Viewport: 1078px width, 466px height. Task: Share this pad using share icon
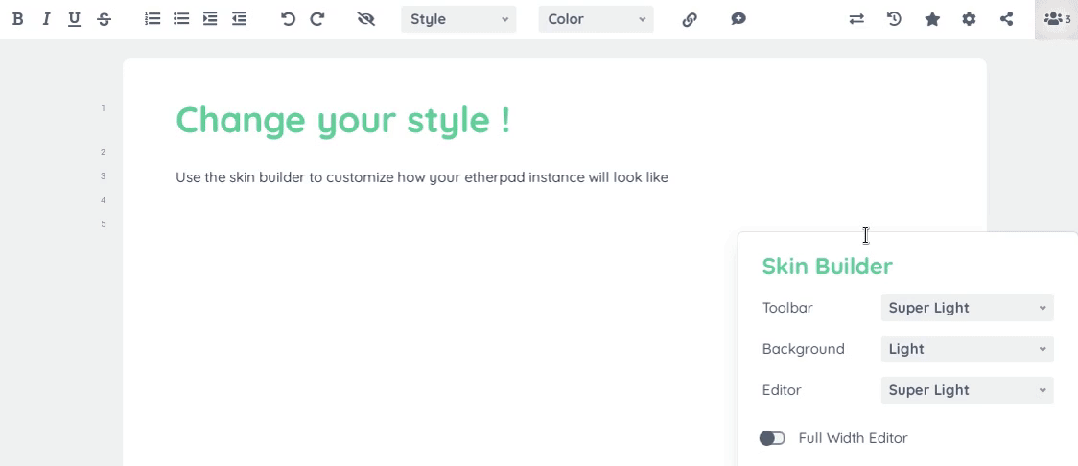[1006, 19]
